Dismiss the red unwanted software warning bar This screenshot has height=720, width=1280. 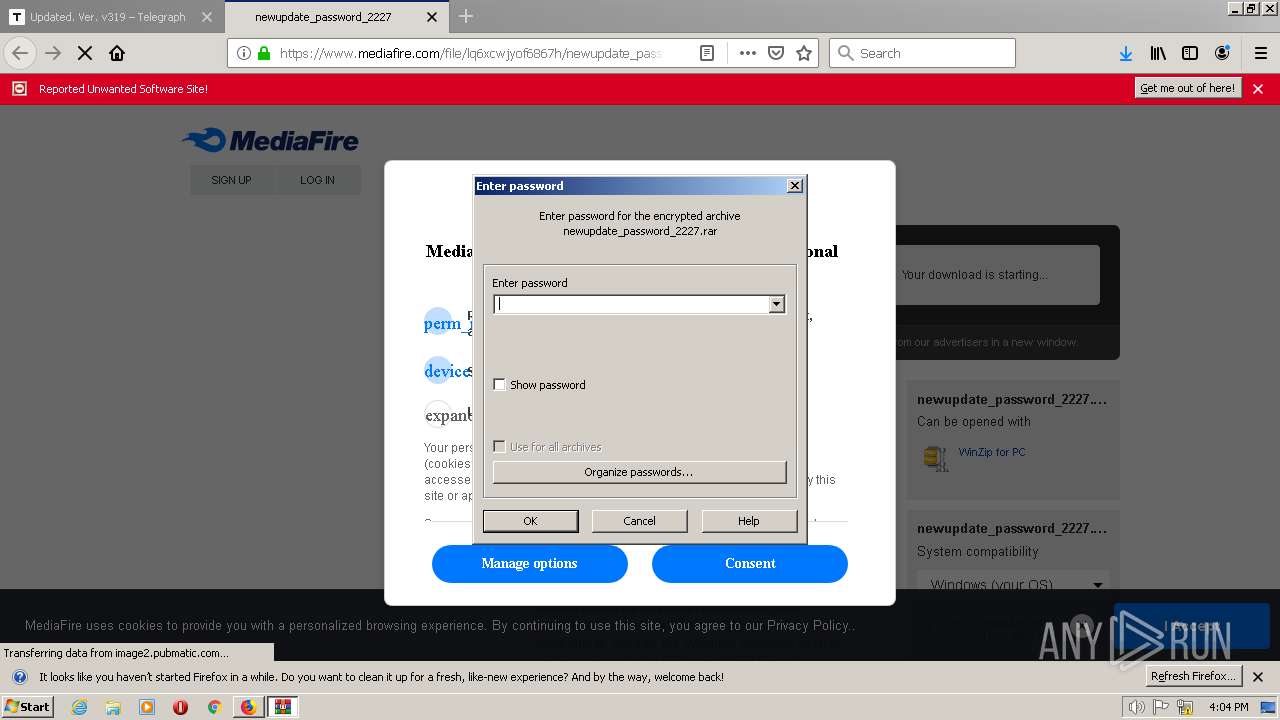point(1258,89)
